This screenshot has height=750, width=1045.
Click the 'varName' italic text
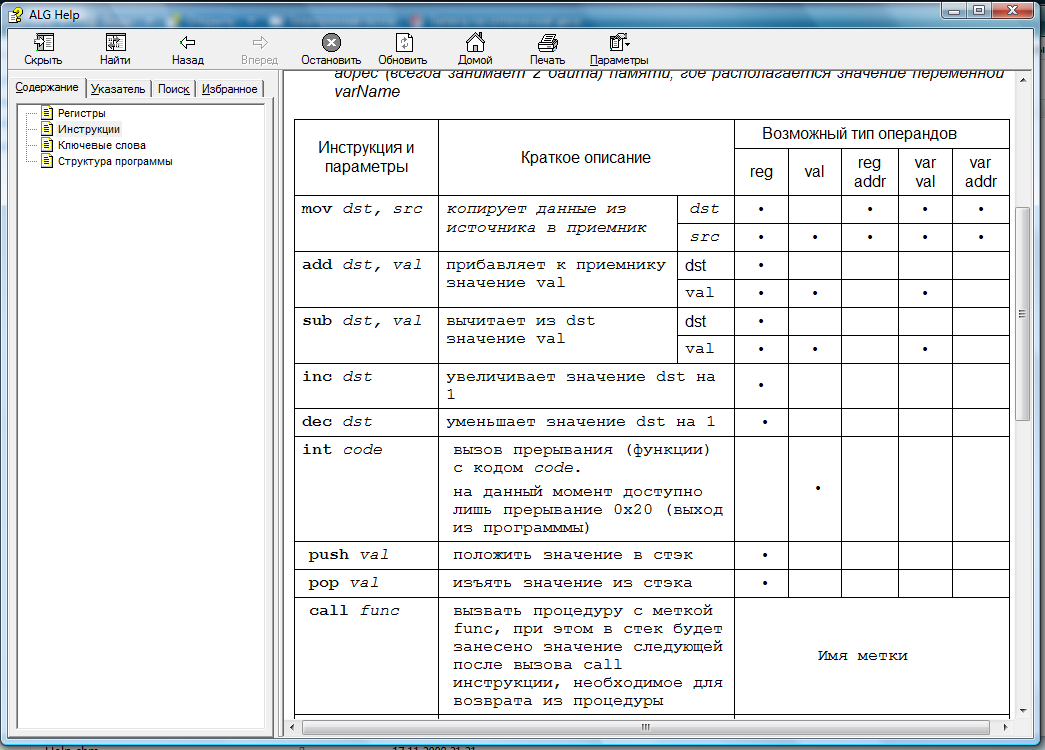[367, 91]
